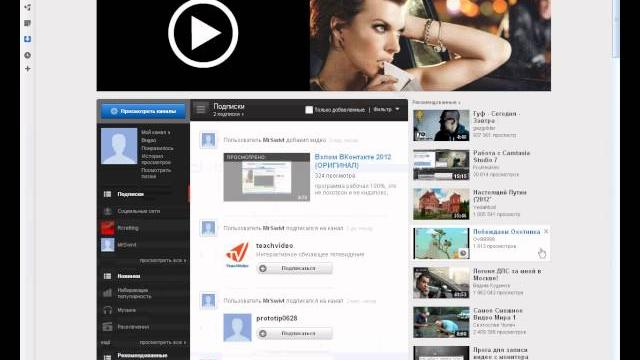Open the Взлом ВКонтакте 2012 video thumbnail
This screenshot has height=360, width=640.
pos(267,177)
